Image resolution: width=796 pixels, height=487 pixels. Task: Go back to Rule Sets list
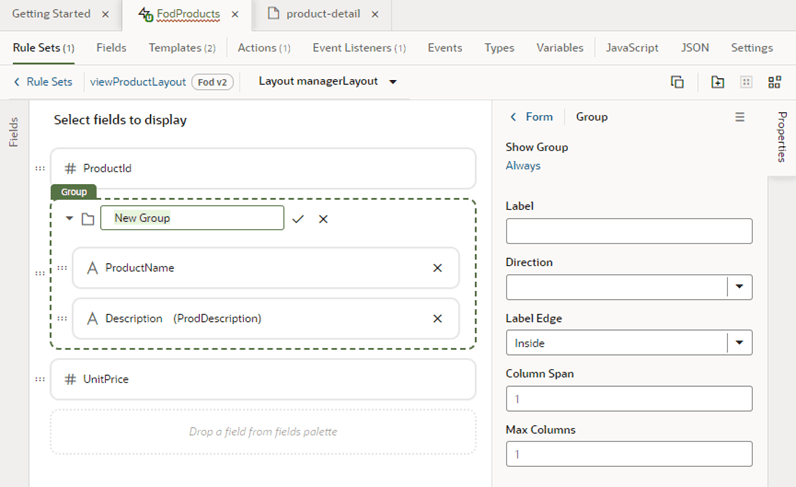coord(43,82)
